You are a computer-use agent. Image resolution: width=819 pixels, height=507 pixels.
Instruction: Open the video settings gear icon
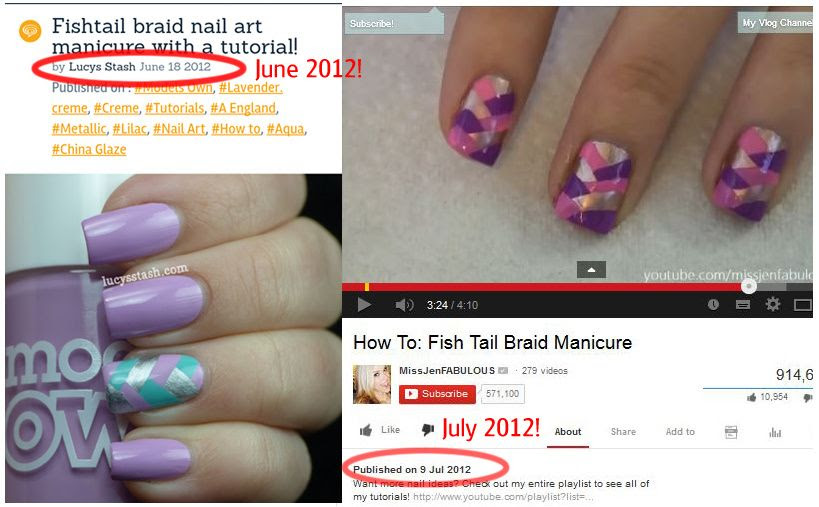point(773,304)
